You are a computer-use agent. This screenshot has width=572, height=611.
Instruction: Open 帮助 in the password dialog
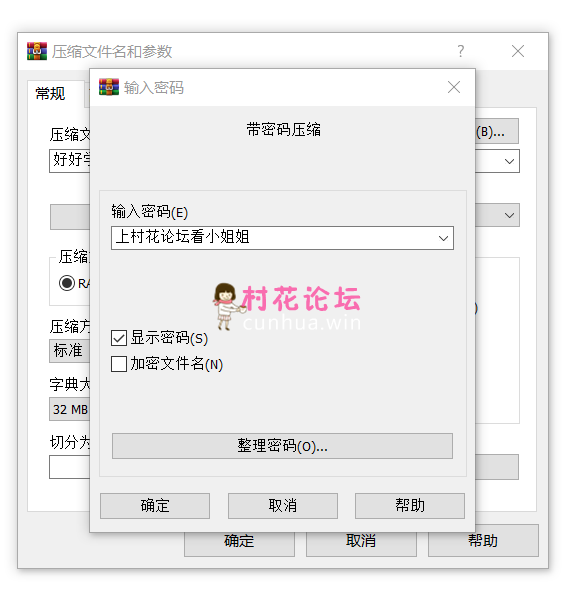410,506
